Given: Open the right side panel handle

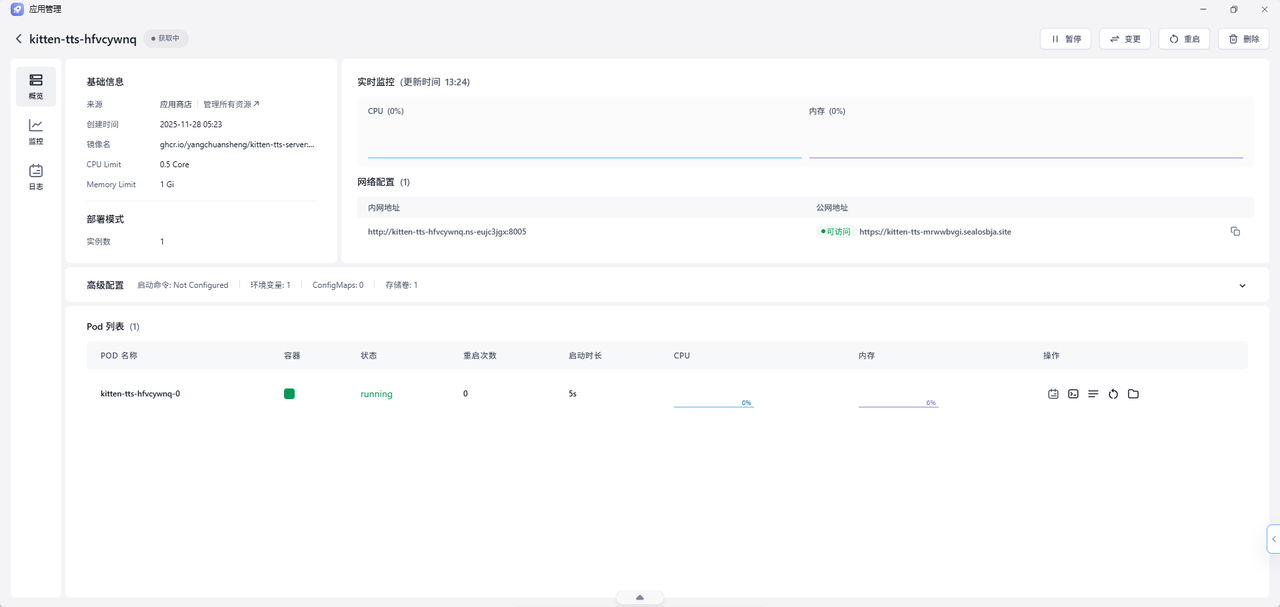Looking at the screenshot, I should (x=1273, y=539).
